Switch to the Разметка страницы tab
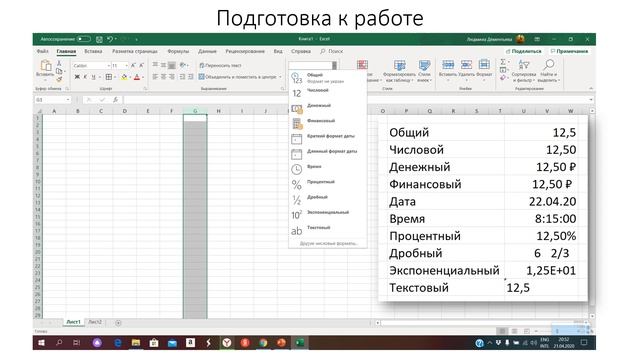The width and height of the screenshot is (640, 360). (x=135, y=51)
